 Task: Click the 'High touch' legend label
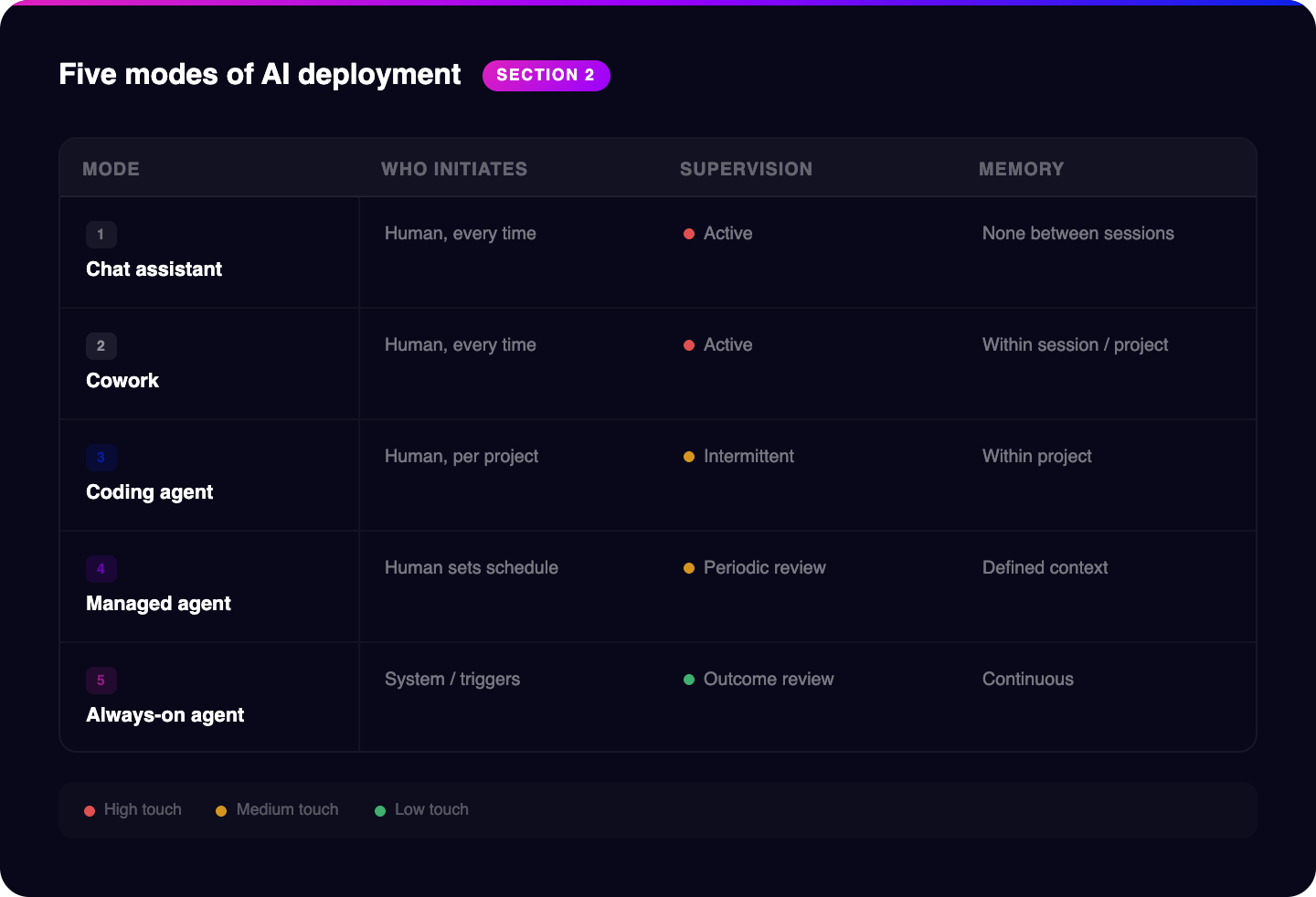143,810
